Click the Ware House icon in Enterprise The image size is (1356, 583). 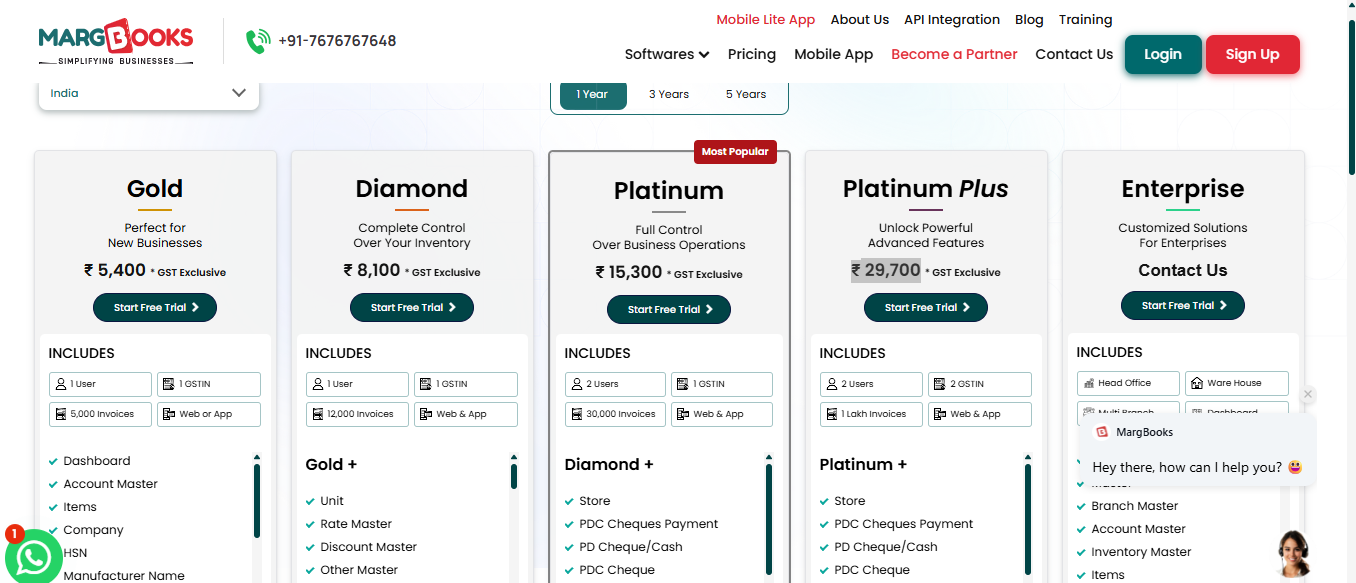click(1197, 383)
